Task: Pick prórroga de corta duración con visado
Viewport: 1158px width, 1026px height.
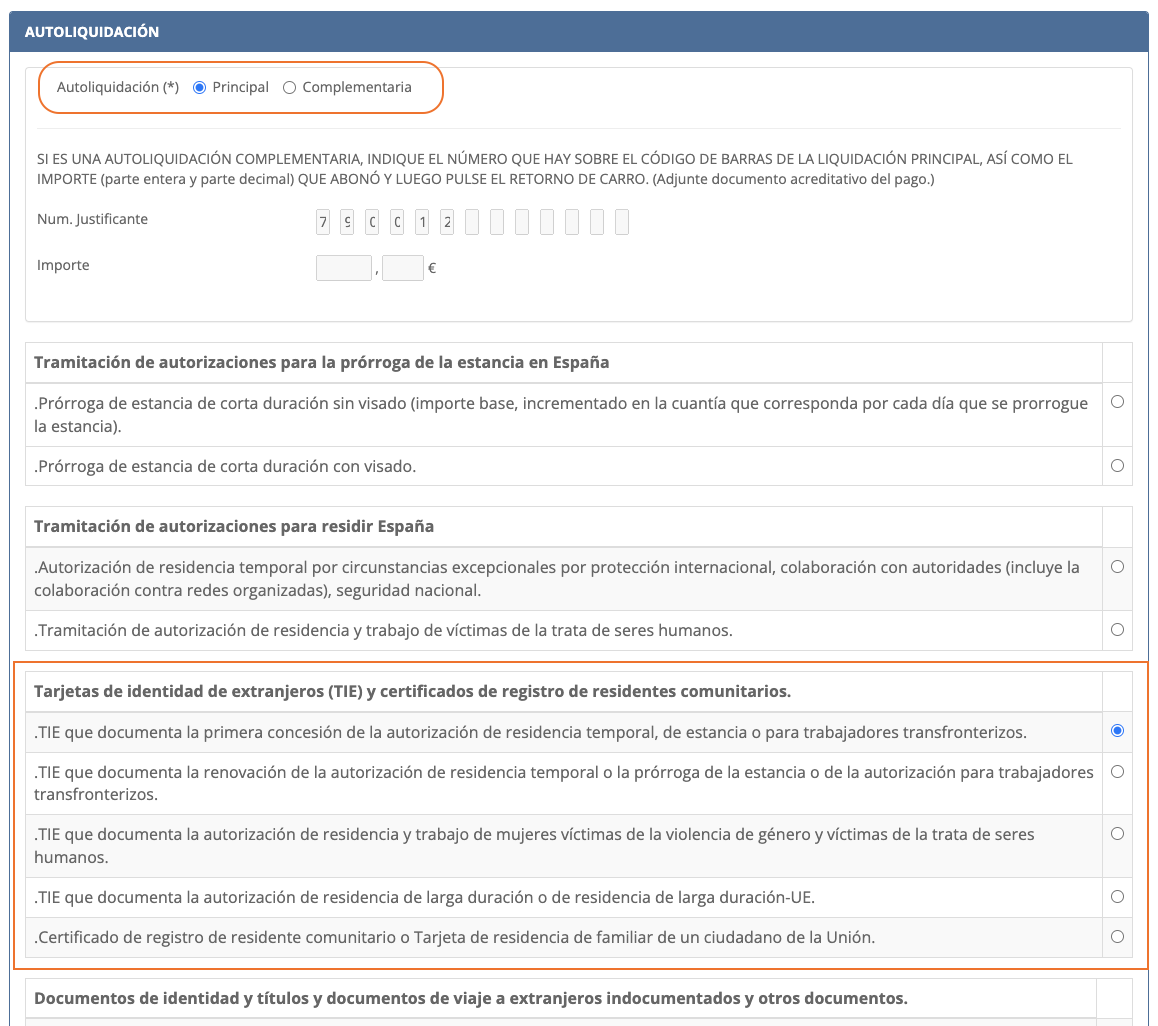Action: tap(1117, 466)
